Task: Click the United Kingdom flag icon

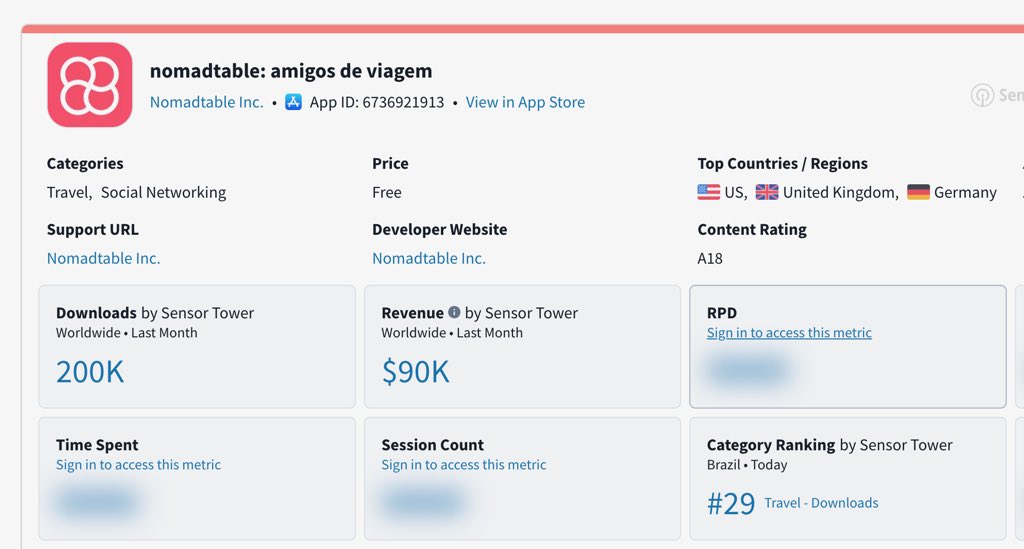Action: pos(767,192)
